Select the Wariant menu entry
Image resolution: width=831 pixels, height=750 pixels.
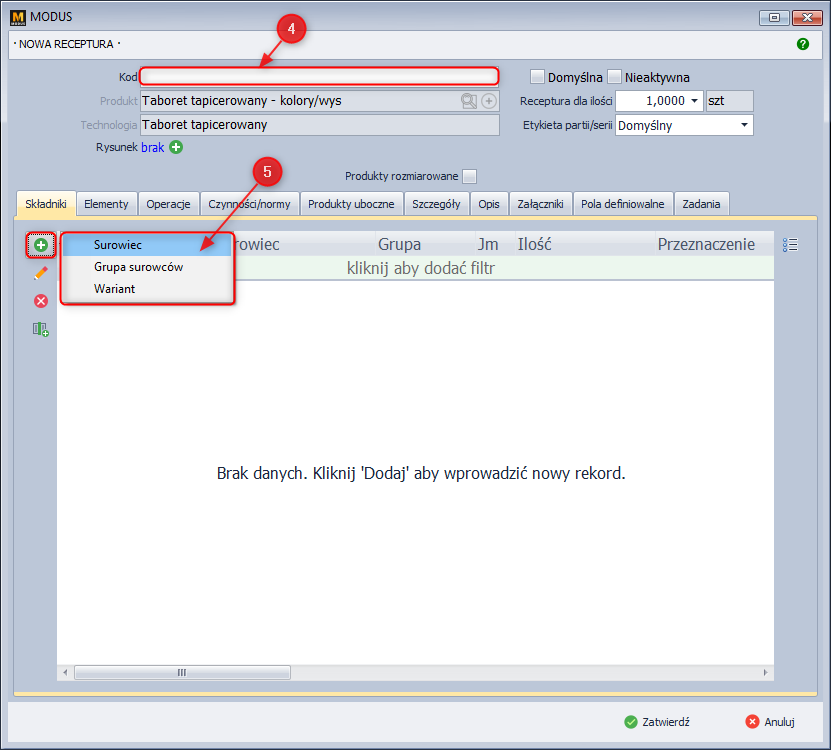[x=147, y=289]
